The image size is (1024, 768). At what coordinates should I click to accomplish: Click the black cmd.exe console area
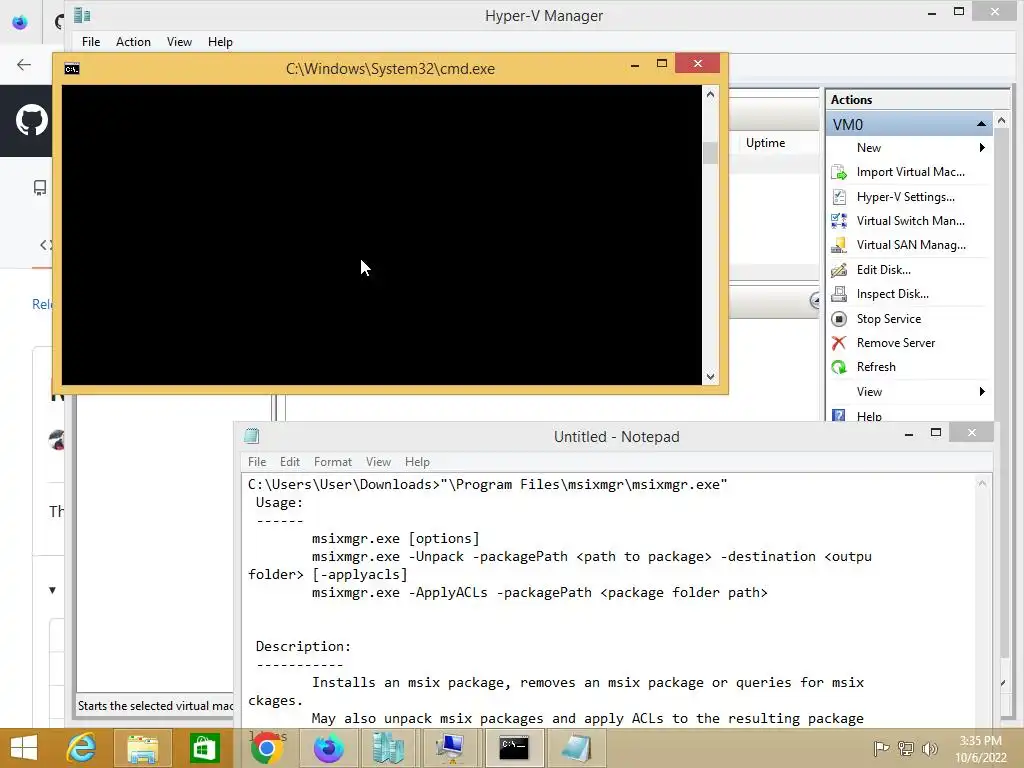tap(382, 235)
